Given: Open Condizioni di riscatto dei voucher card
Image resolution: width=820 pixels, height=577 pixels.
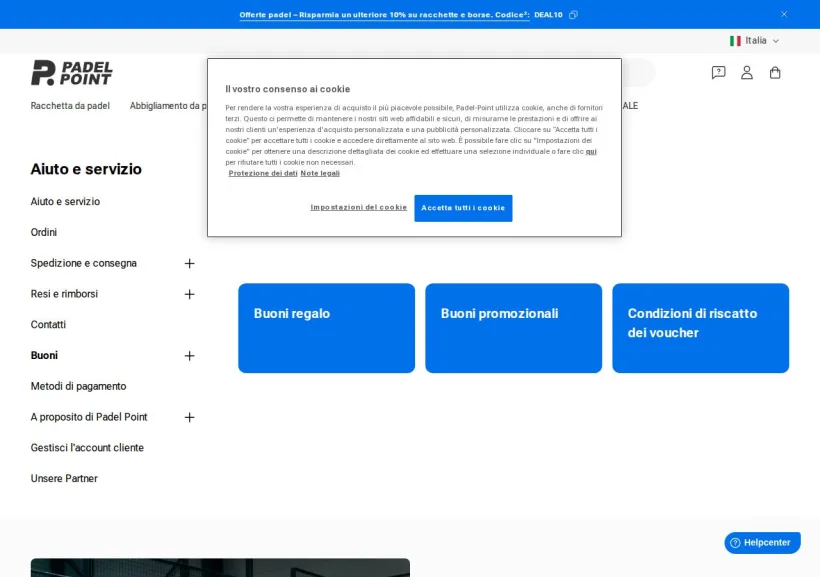Looking at the screenshot, I should click(700, 328).
